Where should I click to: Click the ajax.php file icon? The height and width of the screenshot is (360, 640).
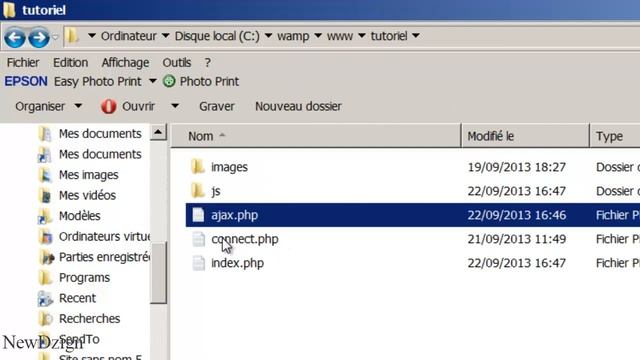198,215
